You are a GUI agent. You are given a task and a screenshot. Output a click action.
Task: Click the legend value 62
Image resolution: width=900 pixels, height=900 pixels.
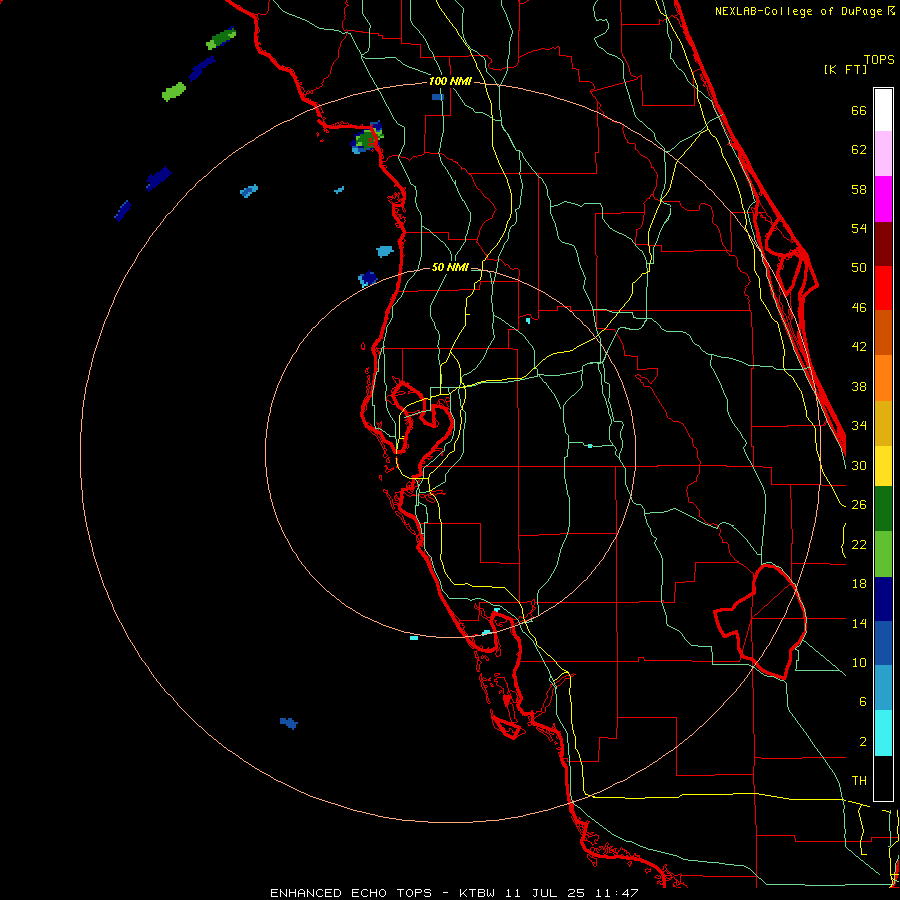(859, 150)
